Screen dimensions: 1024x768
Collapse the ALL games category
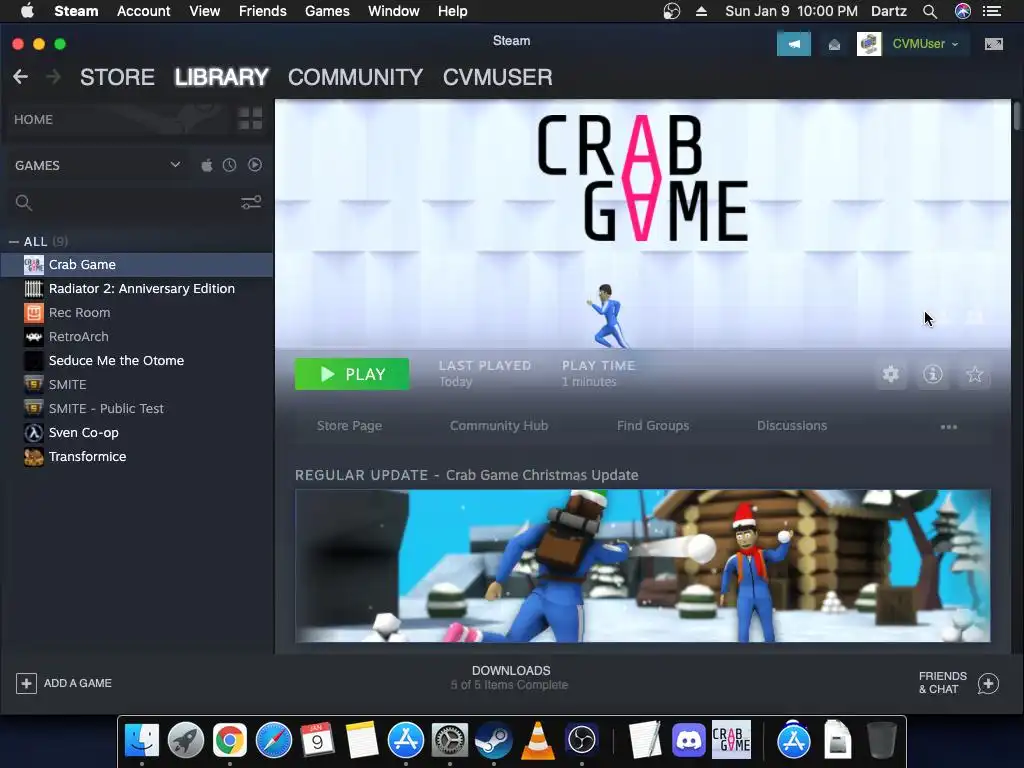pos(14,242)
